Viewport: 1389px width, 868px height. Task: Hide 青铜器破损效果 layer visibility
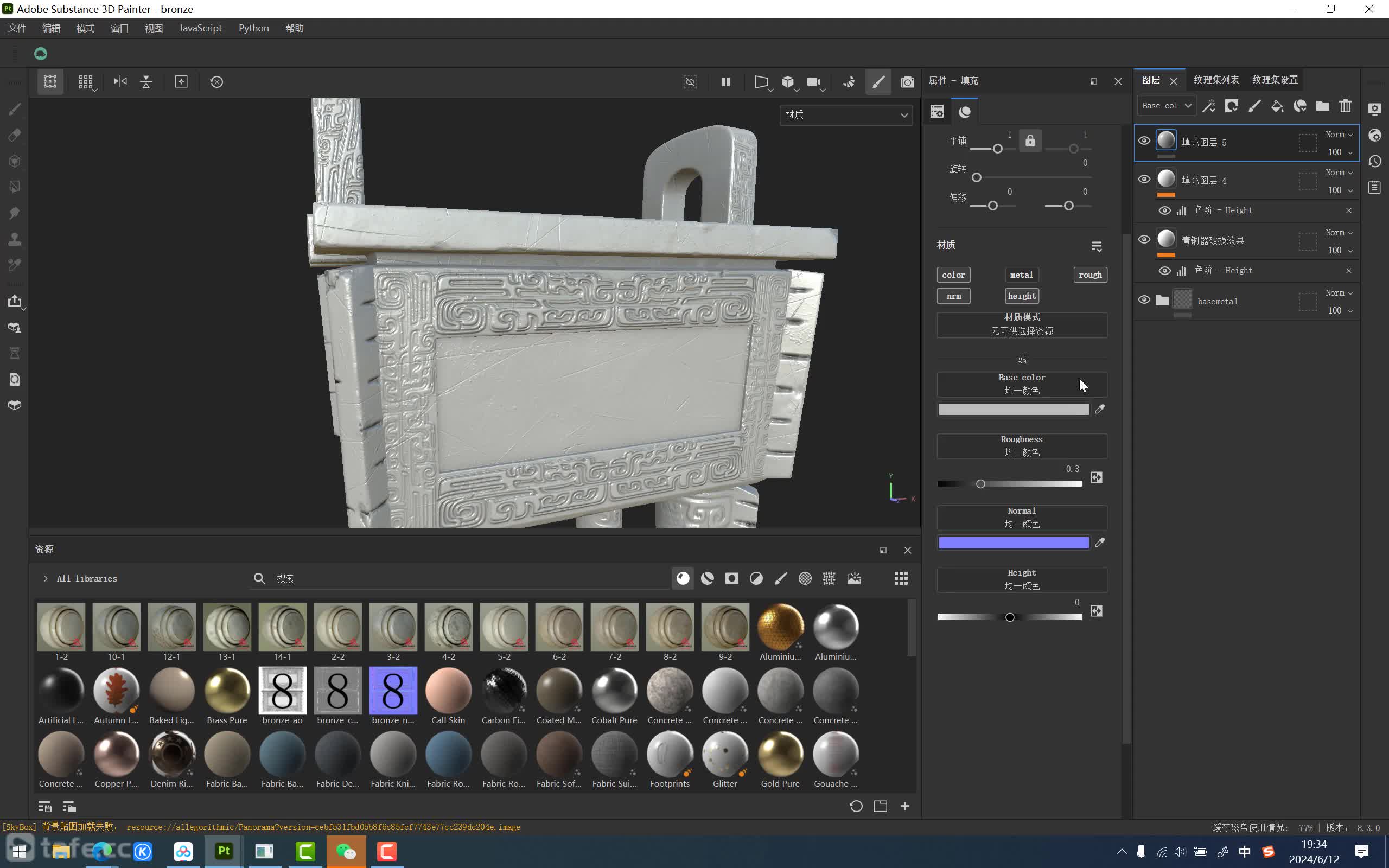[x=1144, y=239]
